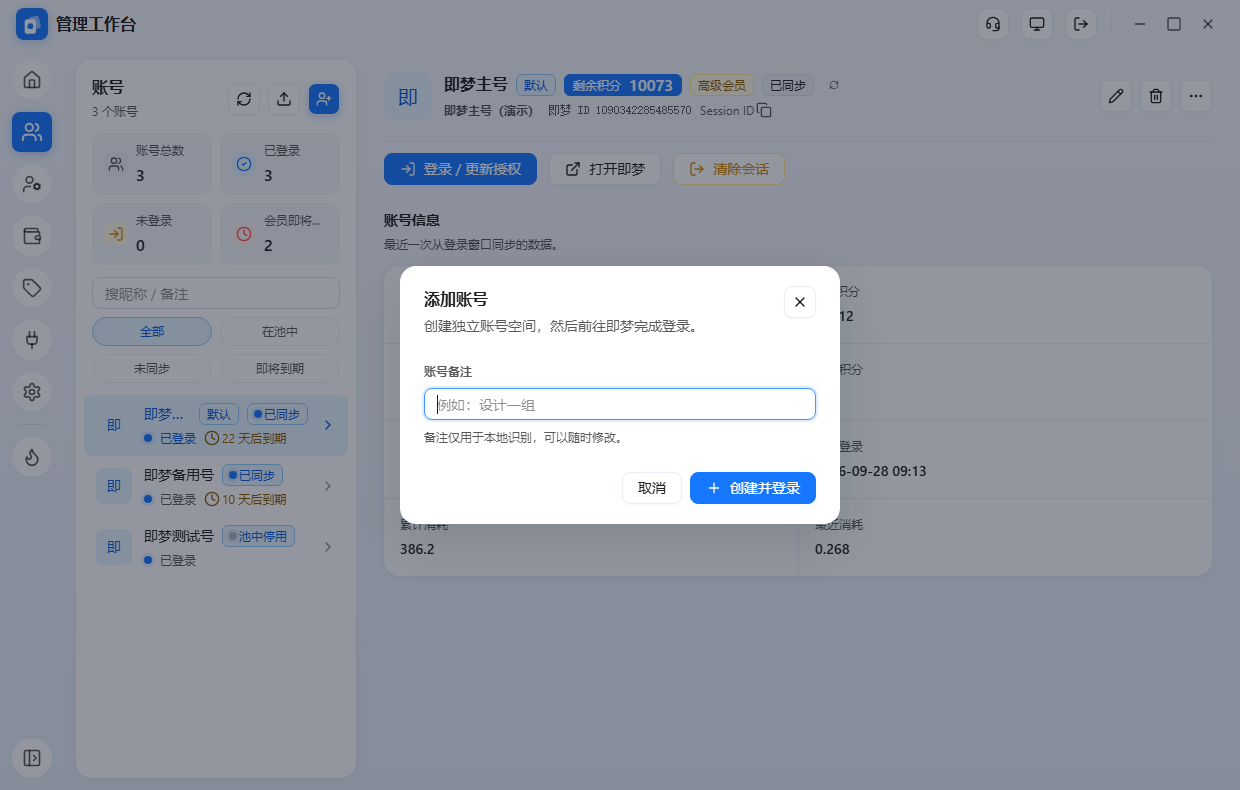Click the 高级会员 badge
Viewport: 1240px width, 790px height.
[722, 85]
